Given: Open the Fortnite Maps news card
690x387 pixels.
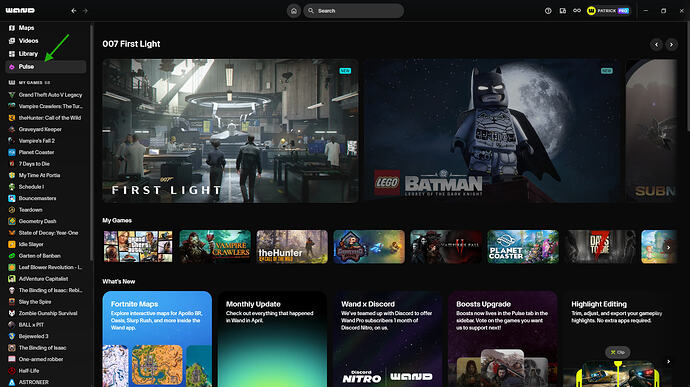Looking at the screenshot, I should 157,339.
